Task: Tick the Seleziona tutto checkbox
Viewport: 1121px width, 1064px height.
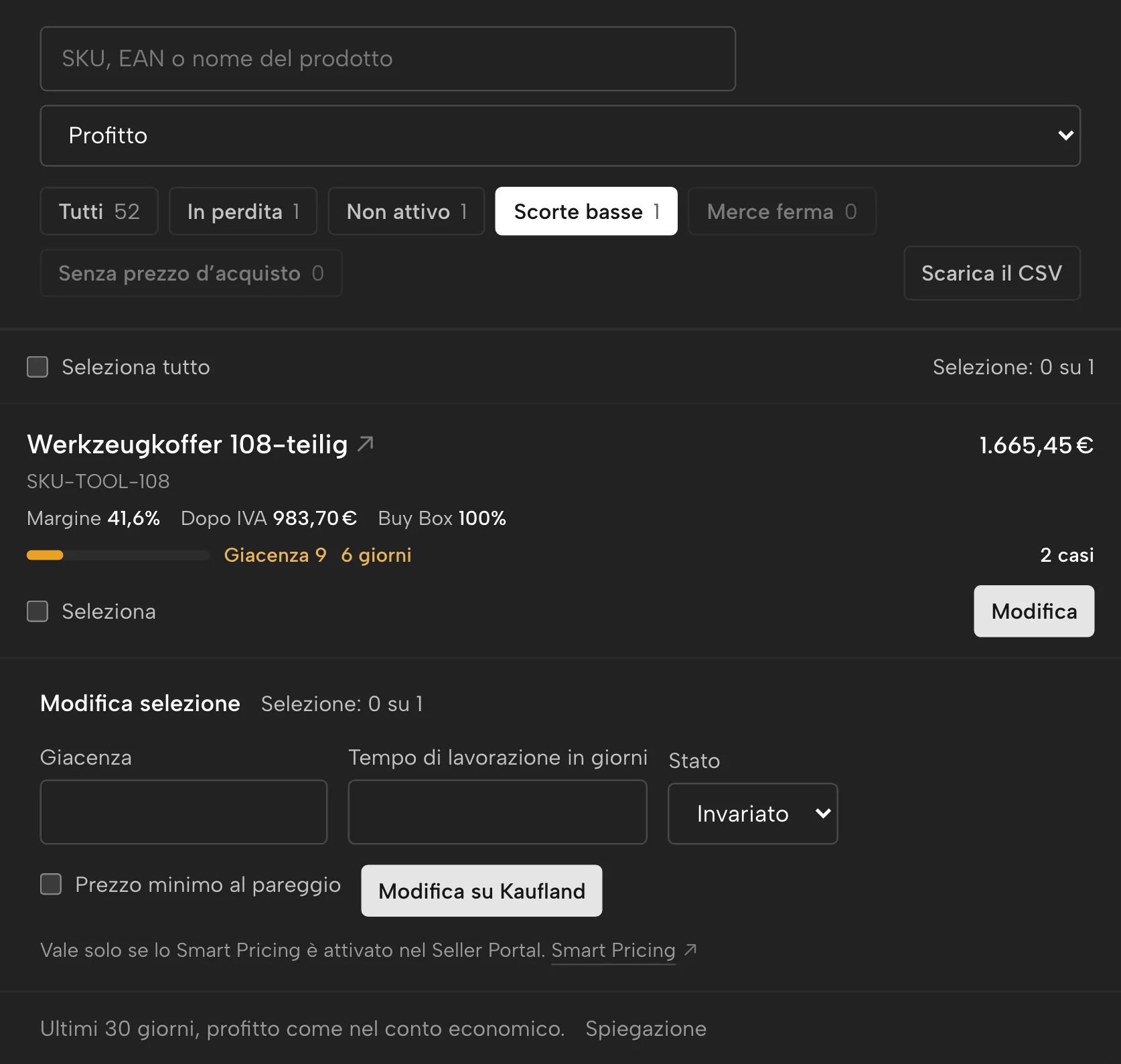Action: pyautogui.click(x=38, y=367)
